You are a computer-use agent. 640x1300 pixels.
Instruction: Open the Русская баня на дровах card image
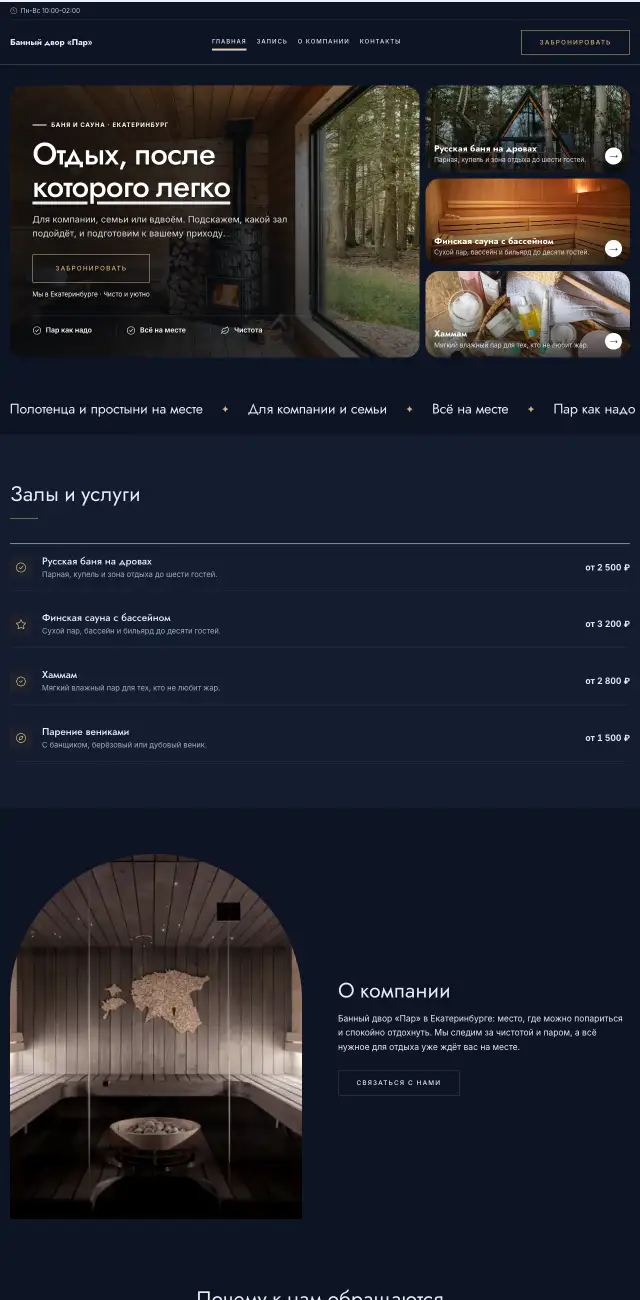528,129
